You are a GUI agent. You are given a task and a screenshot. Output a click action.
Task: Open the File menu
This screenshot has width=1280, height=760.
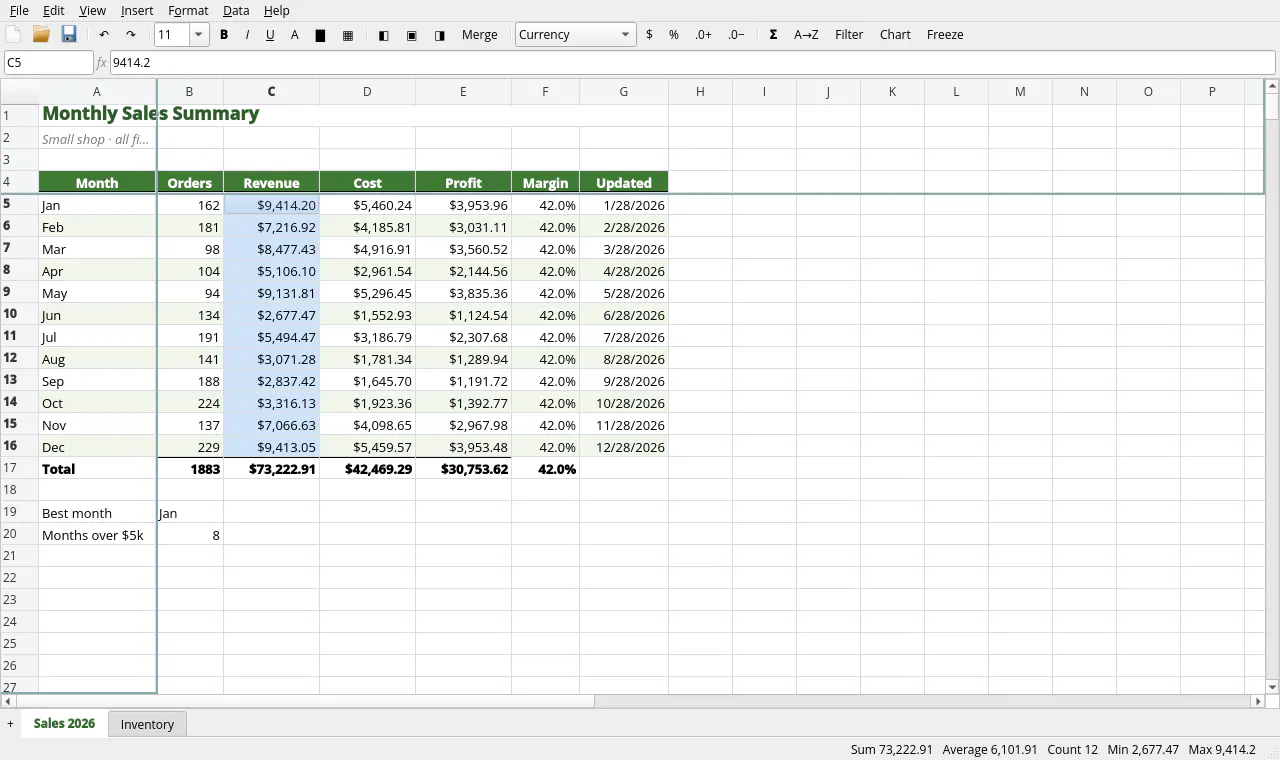click(x=19, y=10)
